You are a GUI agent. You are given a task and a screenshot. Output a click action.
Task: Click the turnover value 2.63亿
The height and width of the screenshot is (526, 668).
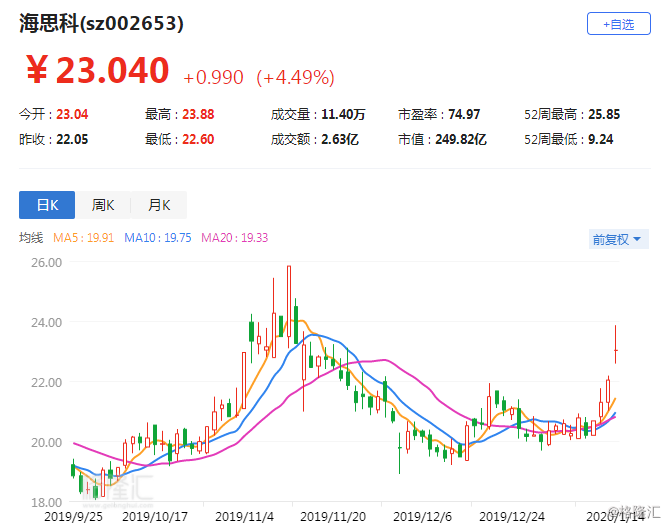[340, 139]
